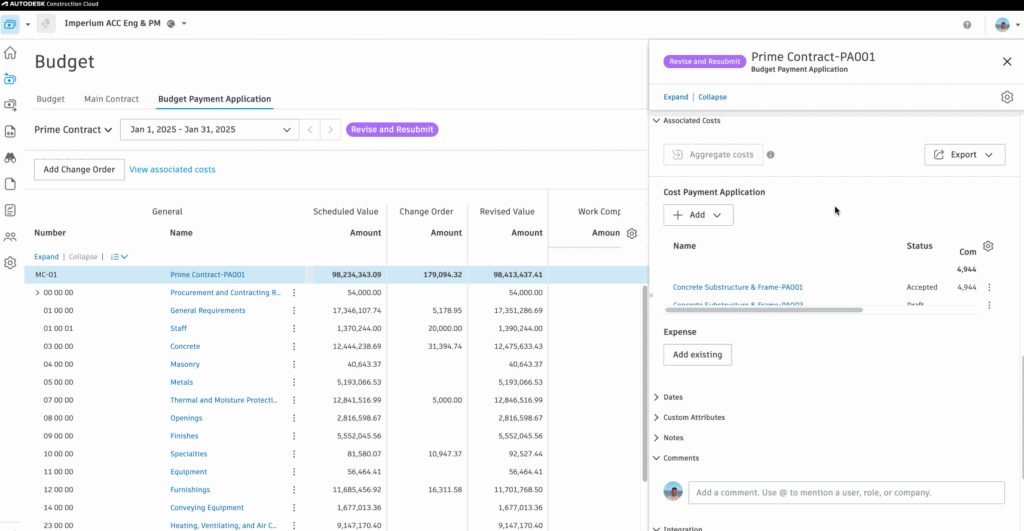This screenshot has height=531, width=1024.
Task: Click info icon next to Aggregate costs
Action: [770, 155]
